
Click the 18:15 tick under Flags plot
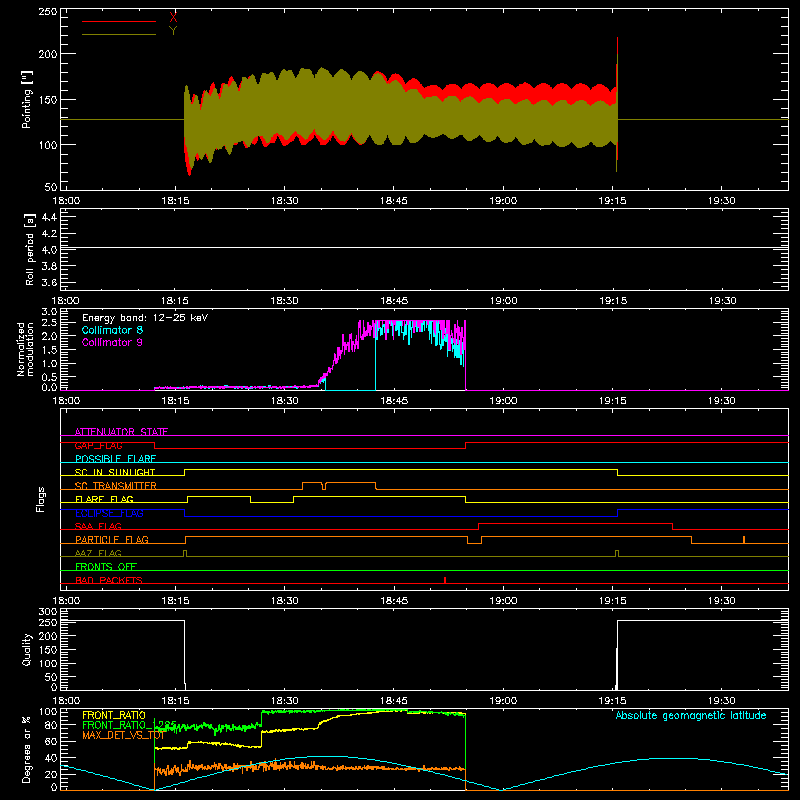click(x=175, y=601)
